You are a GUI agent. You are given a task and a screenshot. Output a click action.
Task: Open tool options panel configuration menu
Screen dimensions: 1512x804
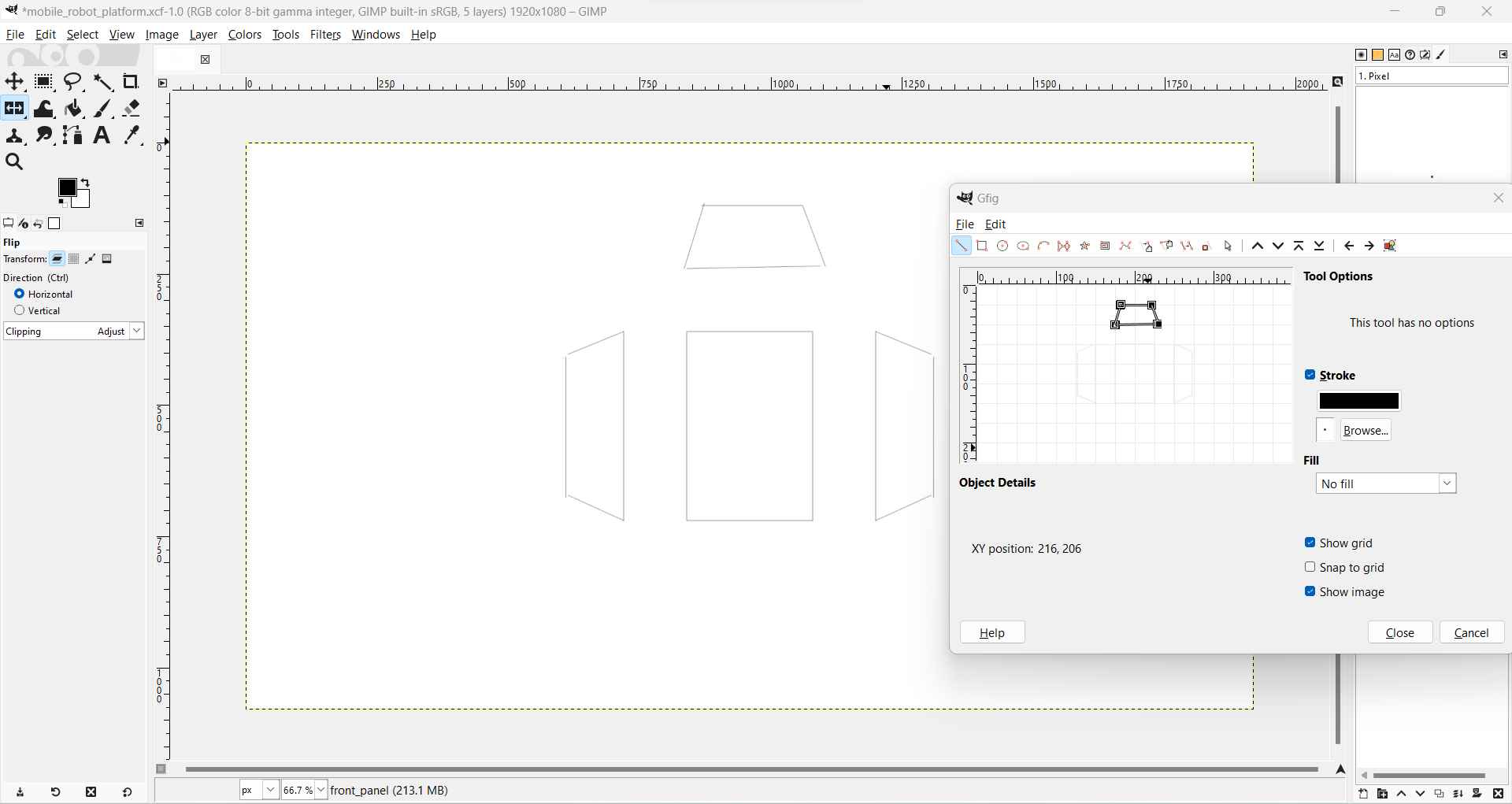139,224
